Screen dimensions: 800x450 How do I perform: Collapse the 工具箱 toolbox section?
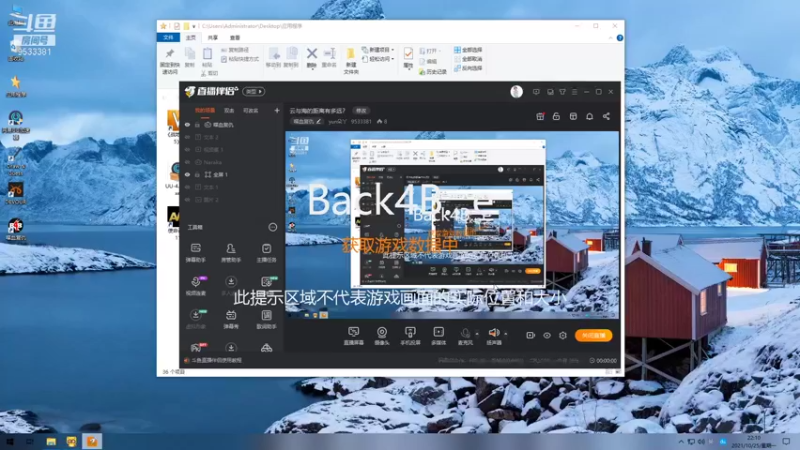click(273, 227)
